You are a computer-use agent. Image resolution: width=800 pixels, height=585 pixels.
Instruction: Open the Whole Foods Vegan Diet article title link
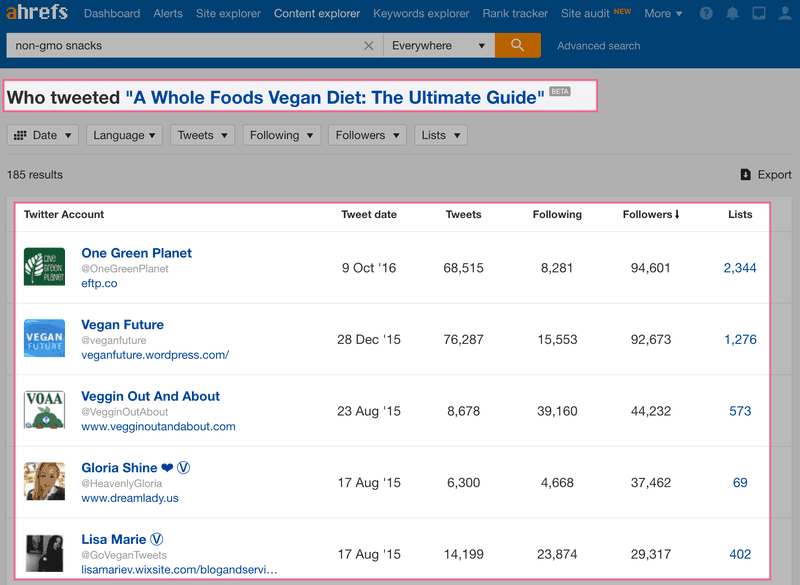click(335, 97)
